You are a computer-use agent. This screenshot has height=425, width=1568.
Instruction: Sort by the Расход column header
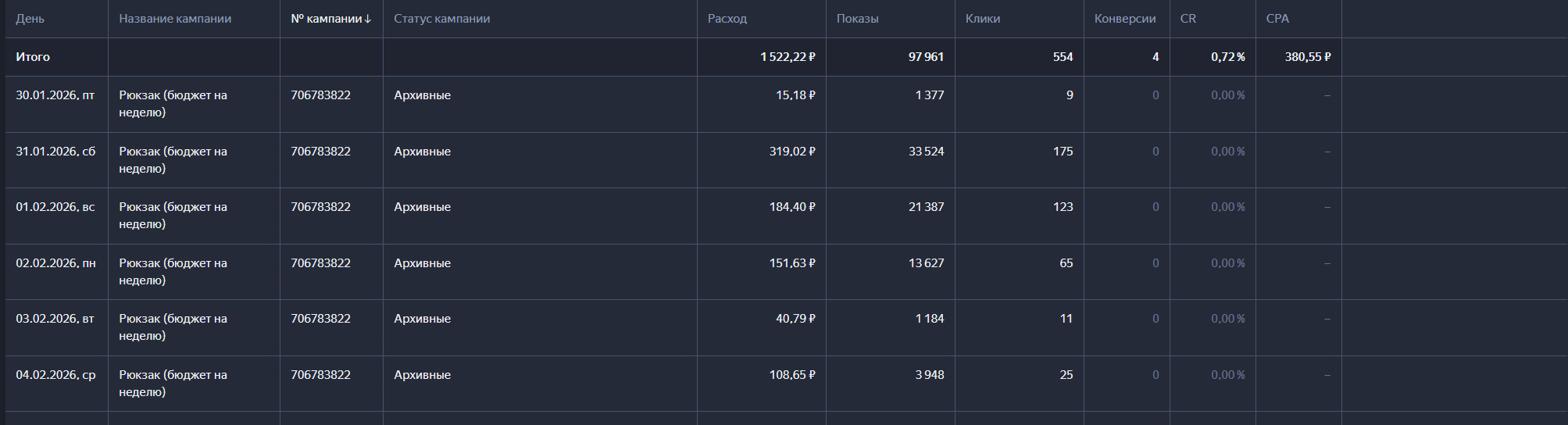(x=727, y=19)
